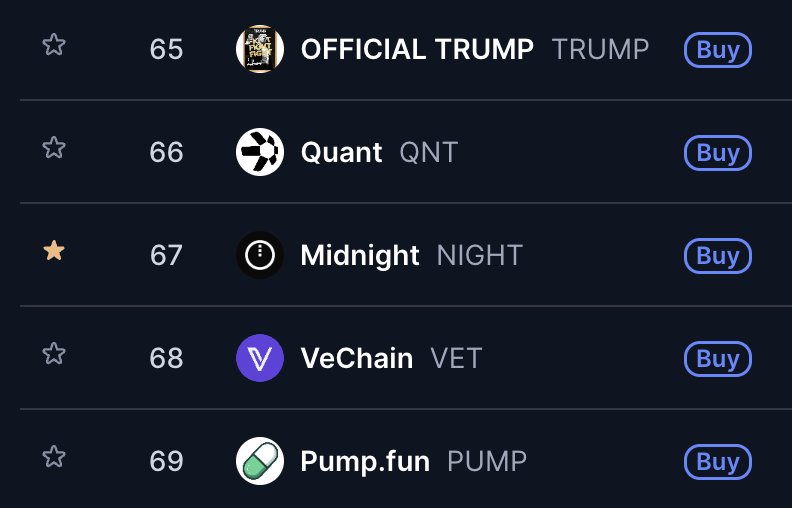Click the Pump.fun pill logo
Image resolution: width=792 pixels, height=508 pixels.
tap(260, 461)
